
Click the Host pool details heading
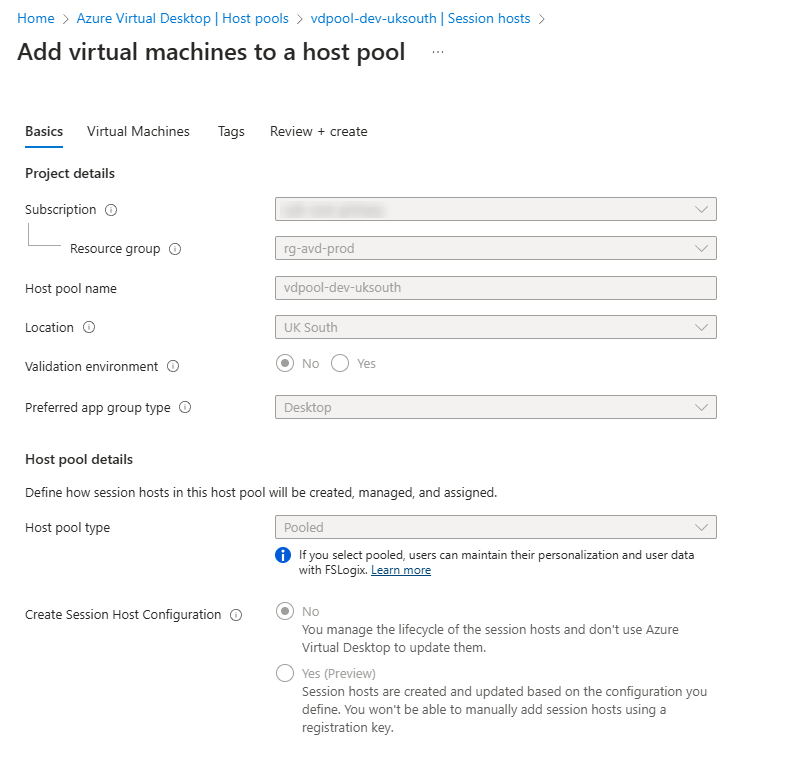pos(79,459)
